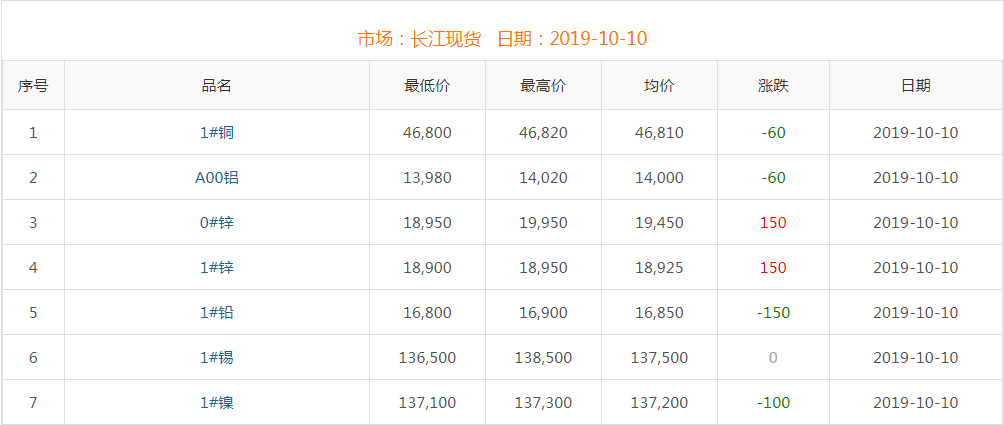The image size is (1004, 425).
Task: Open the A00铝 product link
Action: (217, 178)
